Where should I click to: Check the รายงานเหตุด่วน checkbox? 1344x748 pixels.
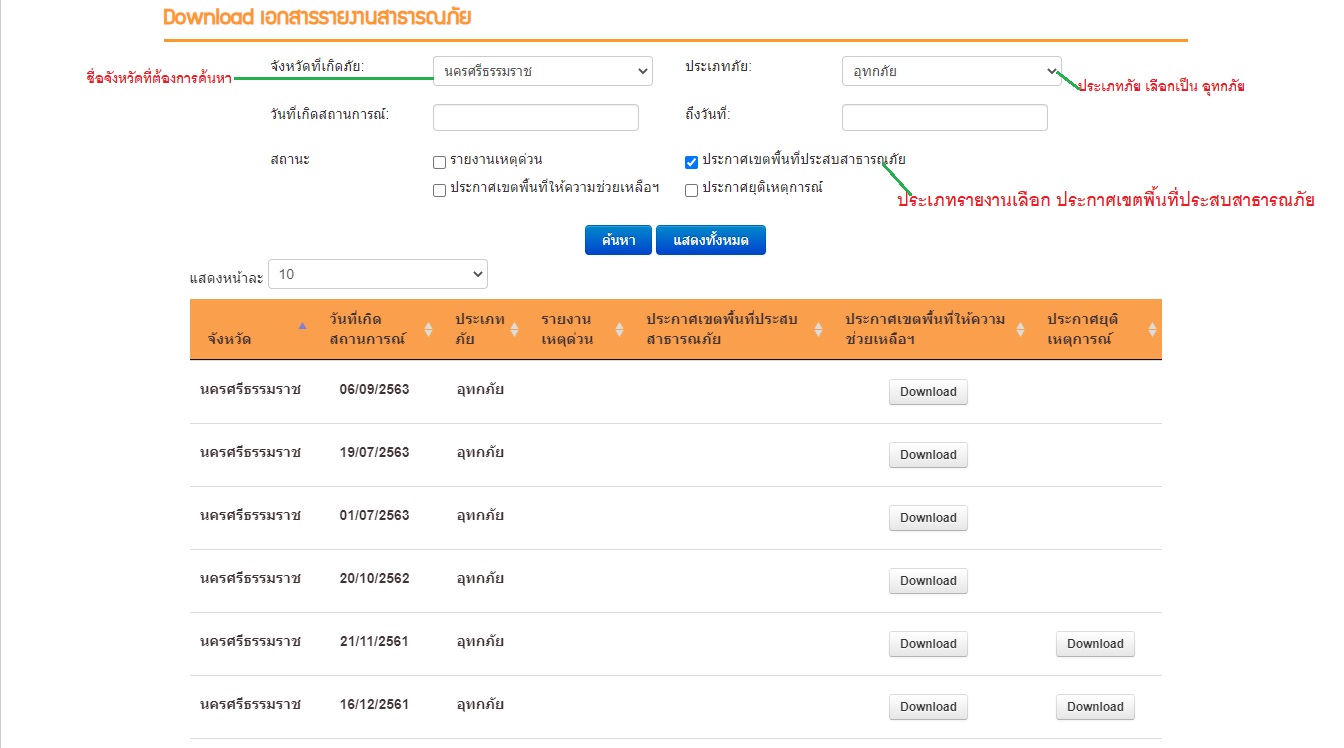coord(439,162)
